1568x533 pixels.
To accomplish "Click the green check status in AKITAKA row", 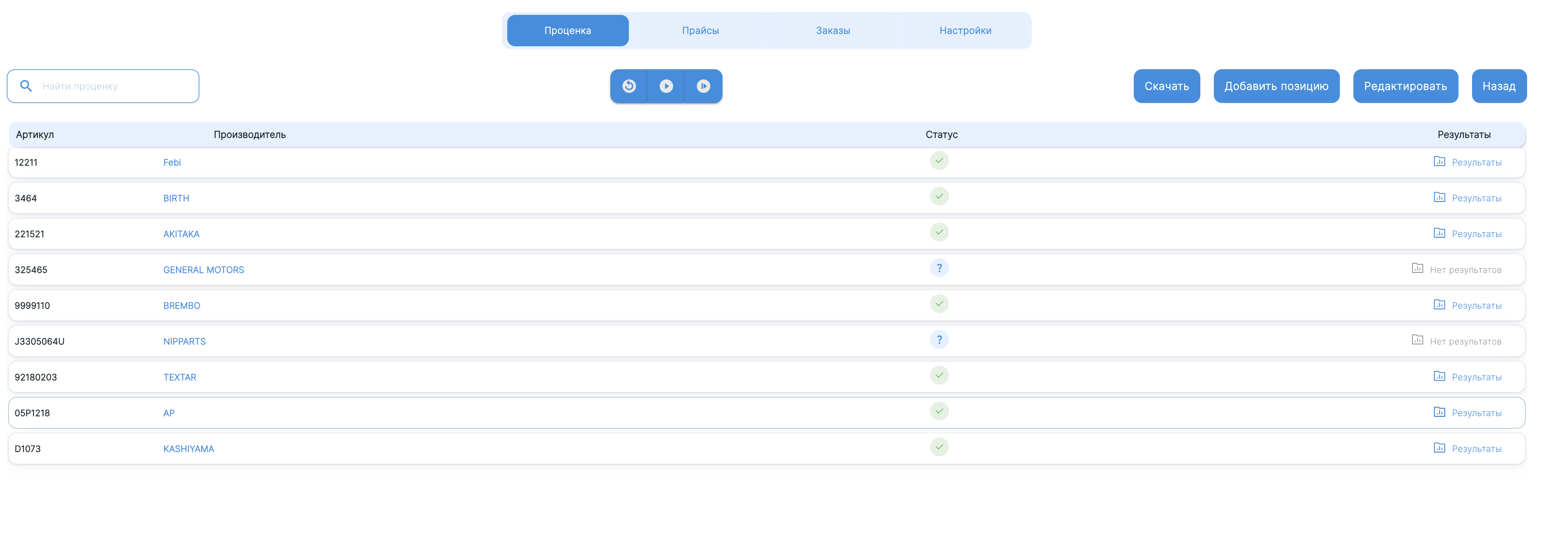I will click(x=939, y=232).
